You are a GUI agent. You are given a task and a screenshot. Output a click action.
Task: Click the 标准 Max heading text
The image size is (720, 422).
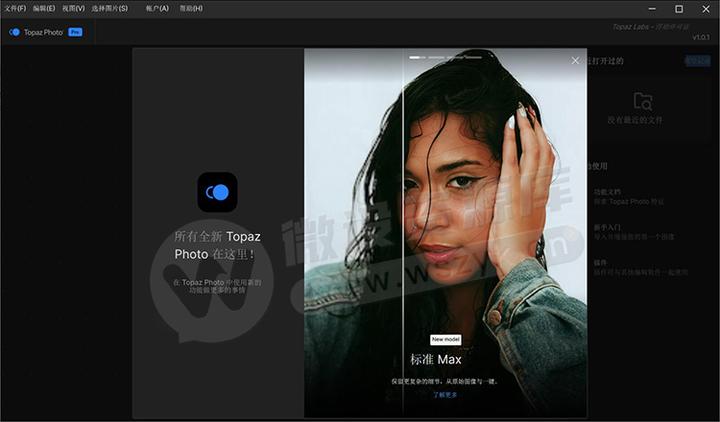(436, 360)
